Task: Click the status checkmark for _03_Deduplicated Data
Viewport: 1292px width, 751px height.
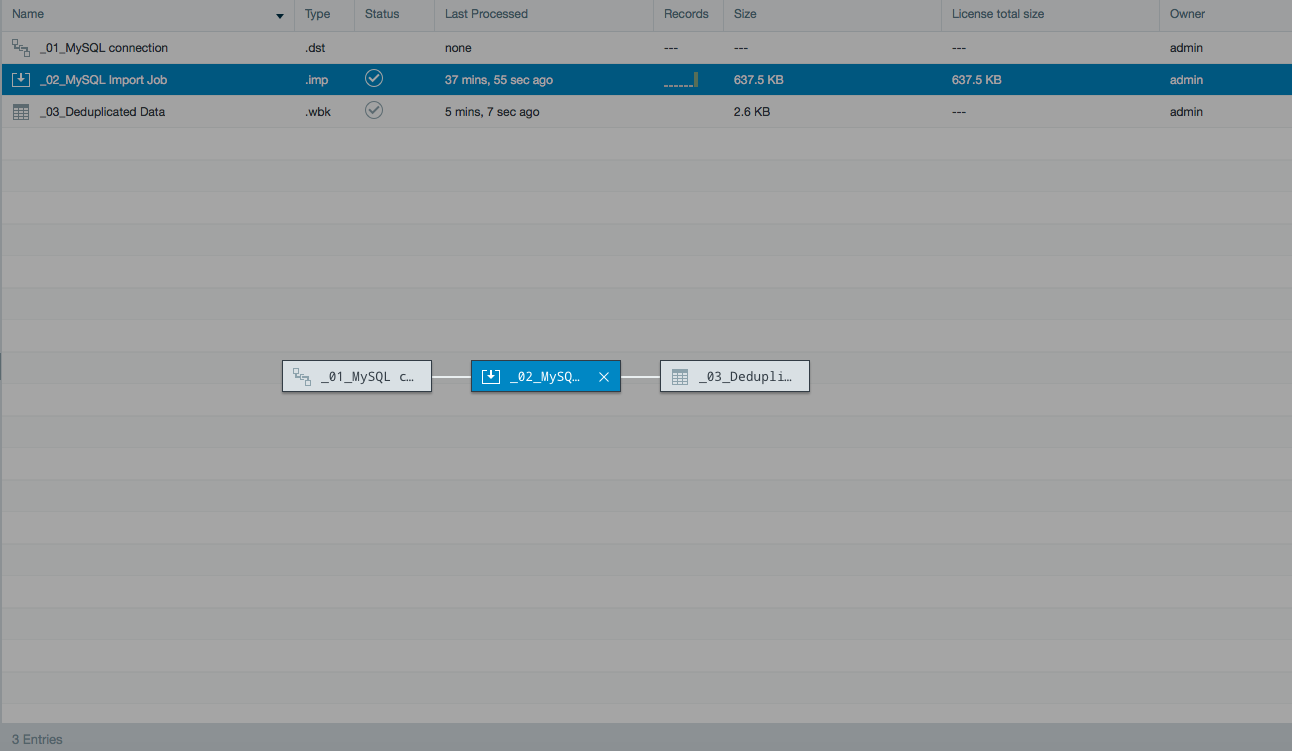Action: click(374, 110)
